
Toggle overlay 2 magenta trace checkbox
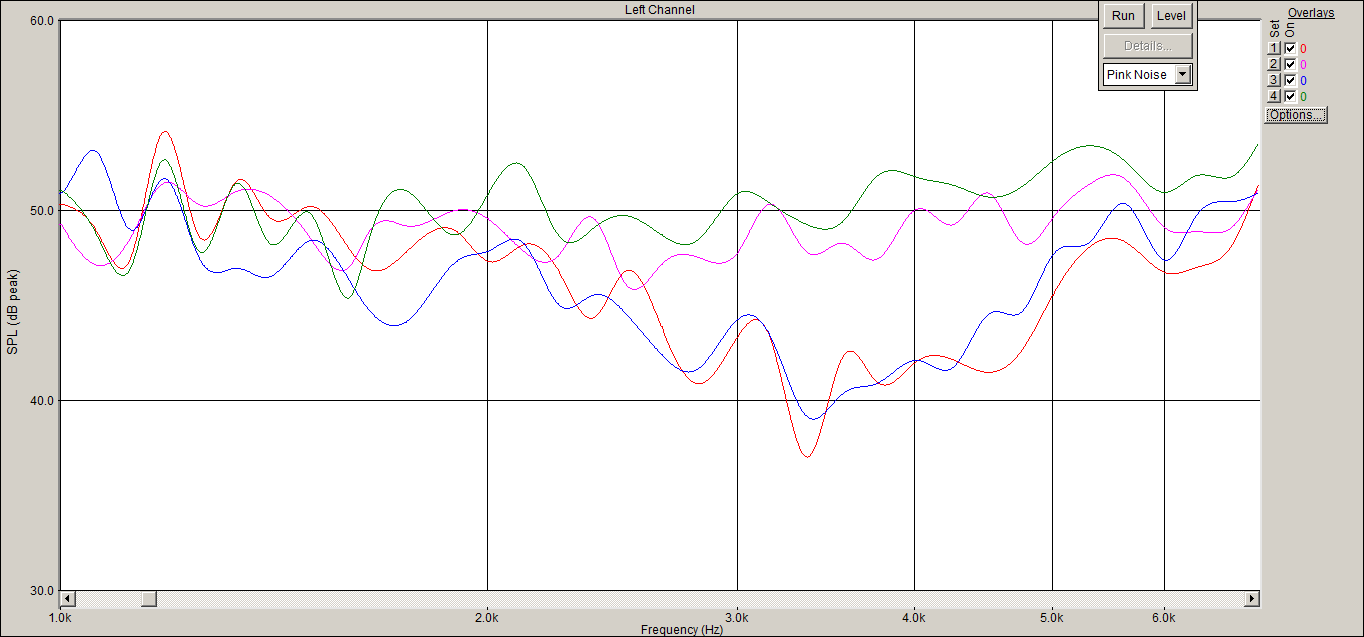pos(1290,64)
